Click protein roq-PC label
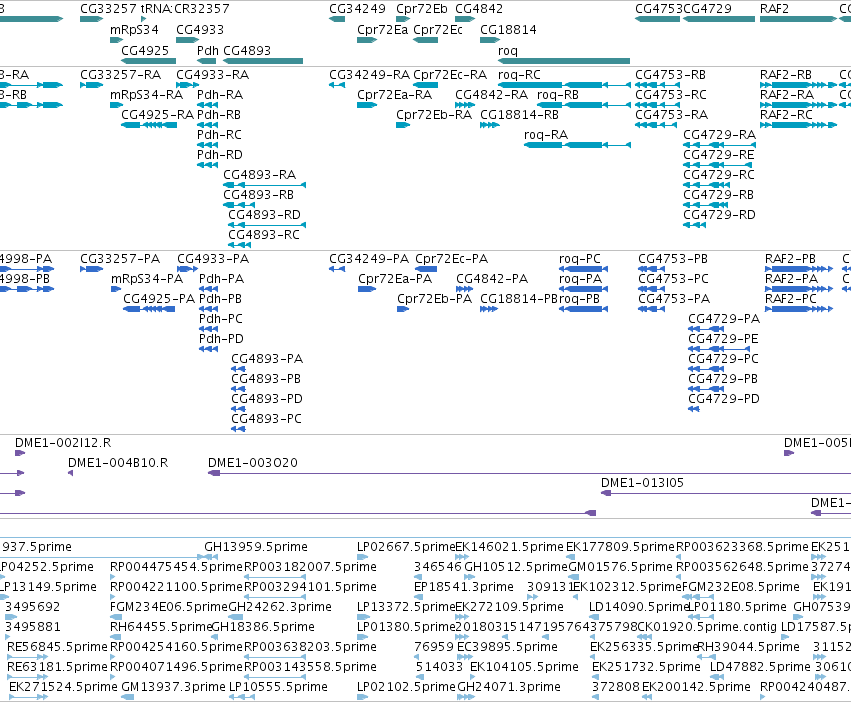Viewport: 851px width, 702px height. tap(580, 258)
